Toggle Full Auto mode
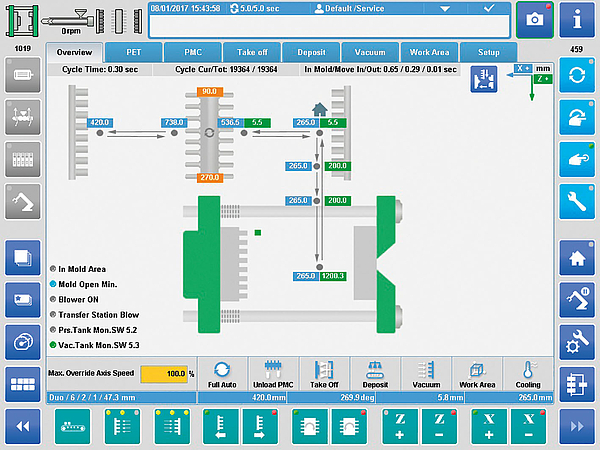The width and height of the screenshot is (600, 450). 222,374
